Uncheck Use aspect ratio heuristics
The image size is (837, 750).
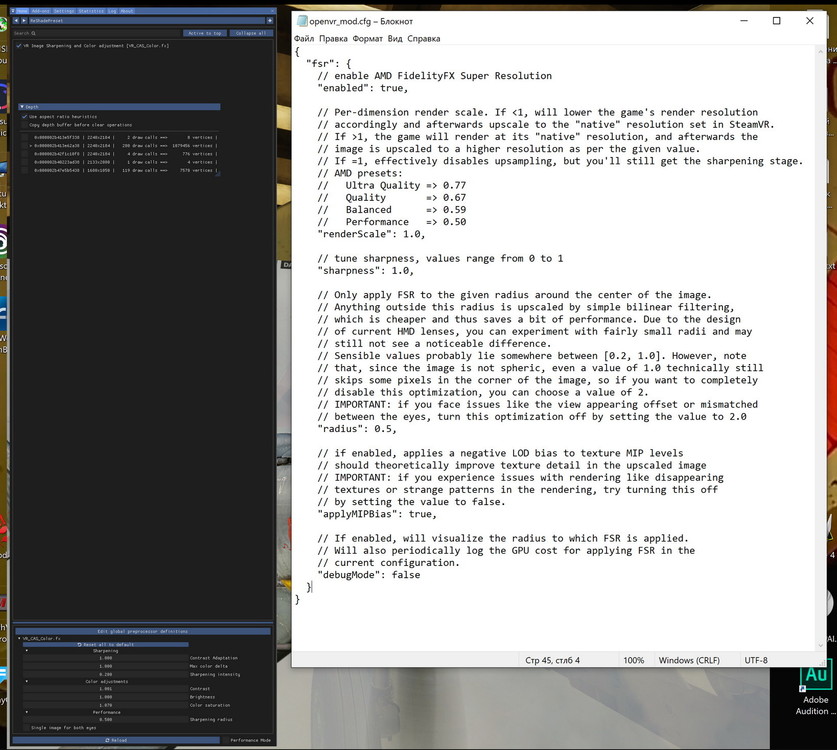(25, 116)
